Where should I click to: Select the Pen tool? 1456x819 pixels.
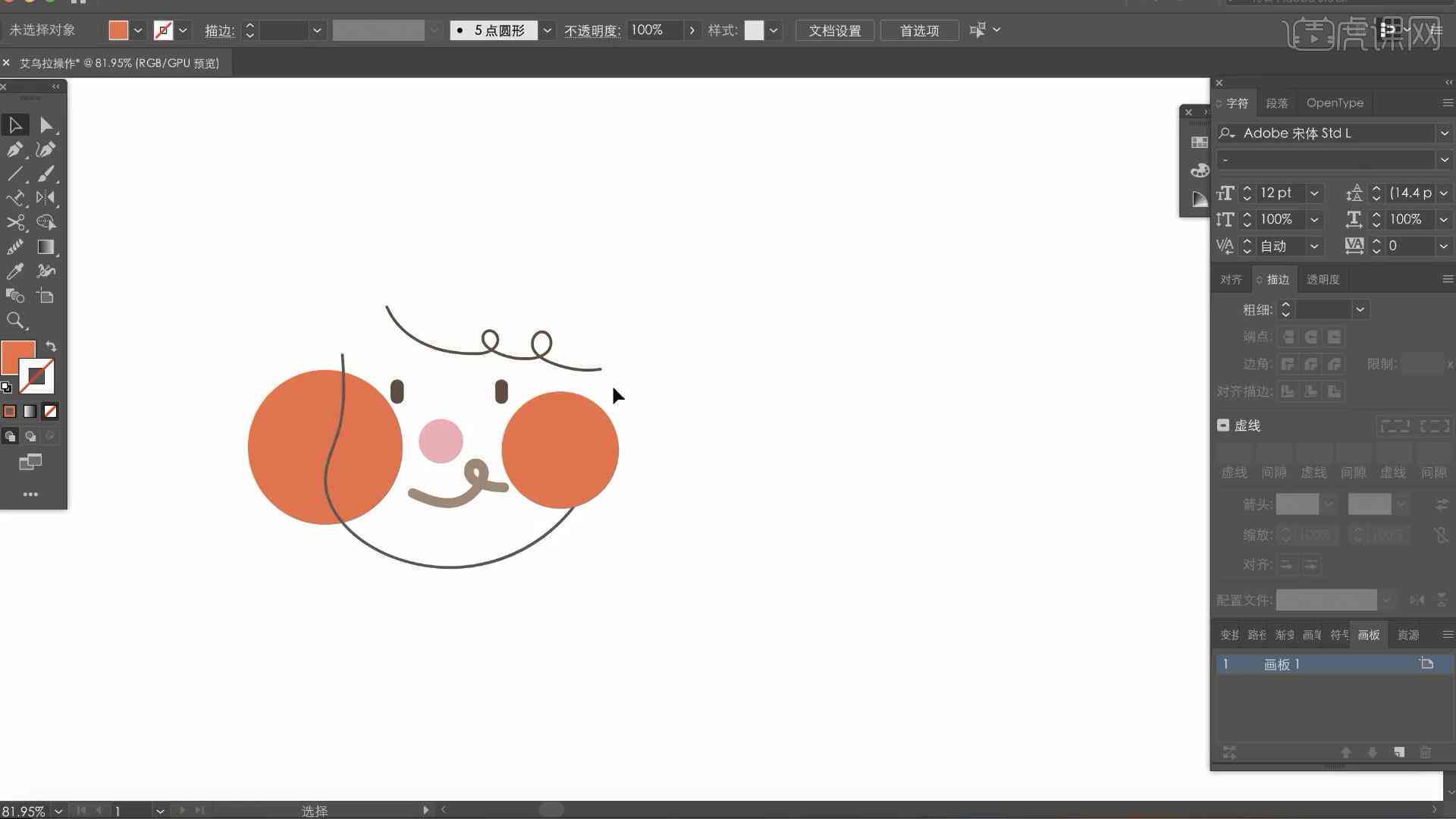[15, 149]
